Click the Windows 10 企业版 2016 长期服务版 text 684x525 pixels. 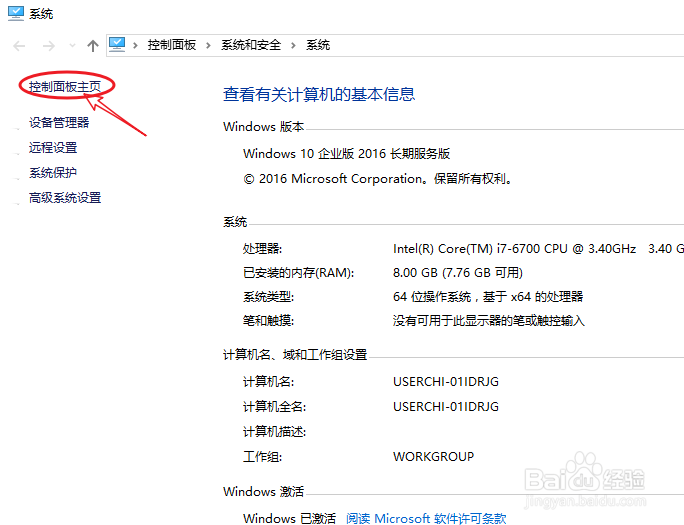(x=346, y=153)
